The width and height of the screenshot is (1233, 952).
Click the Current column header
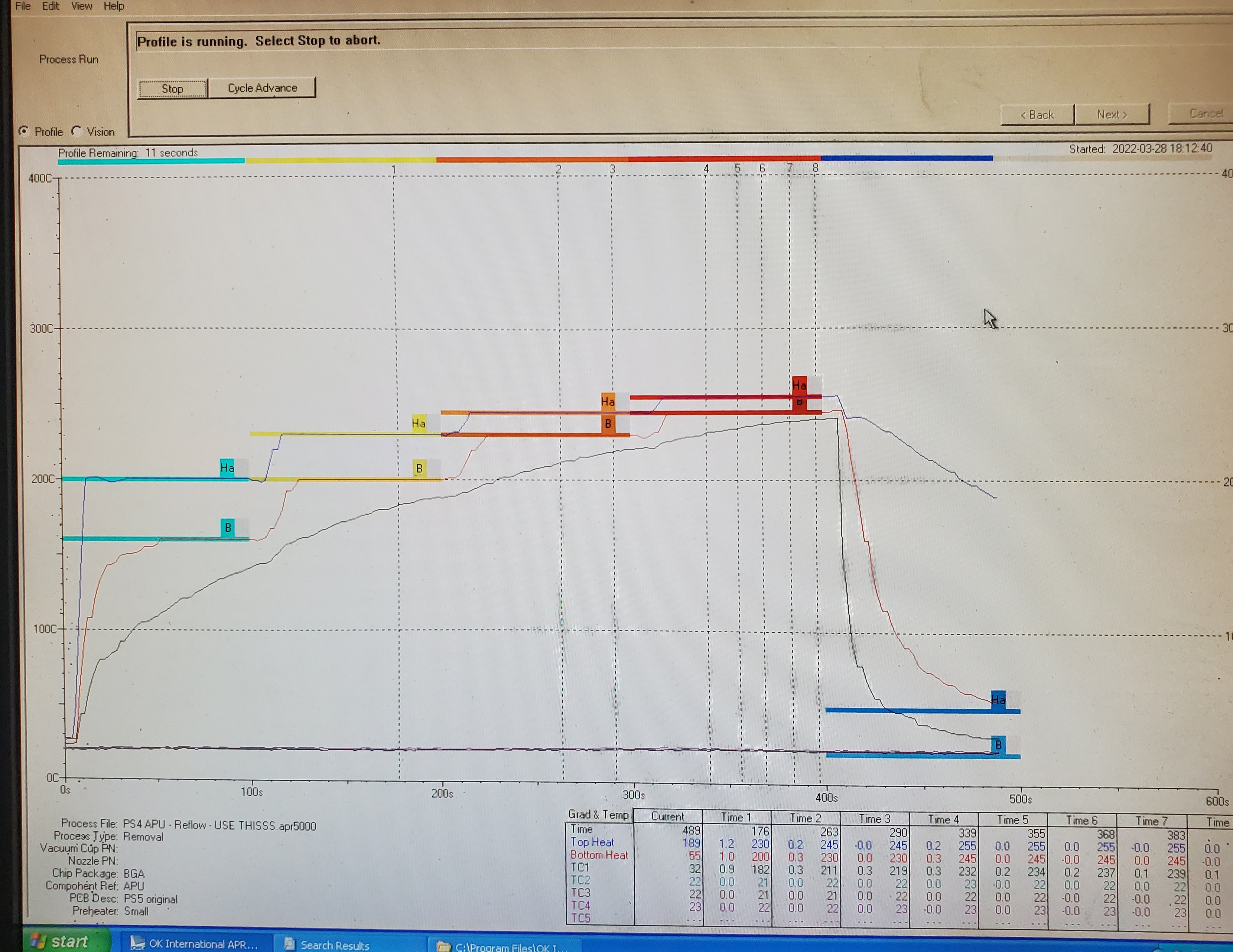coord(668,816)
